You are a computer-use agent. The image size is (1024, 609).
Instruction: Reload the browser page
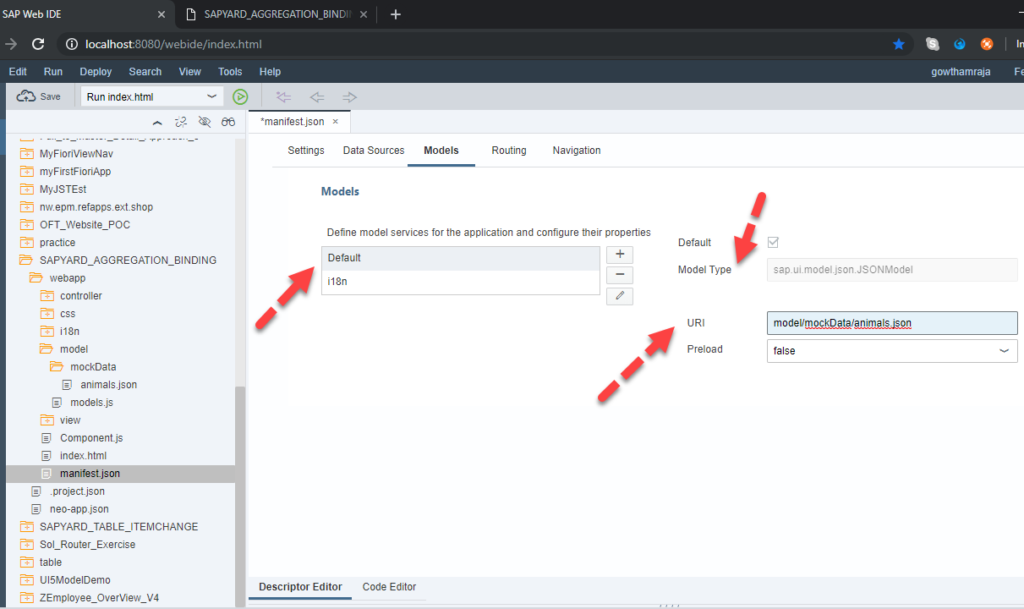(38, 44)
